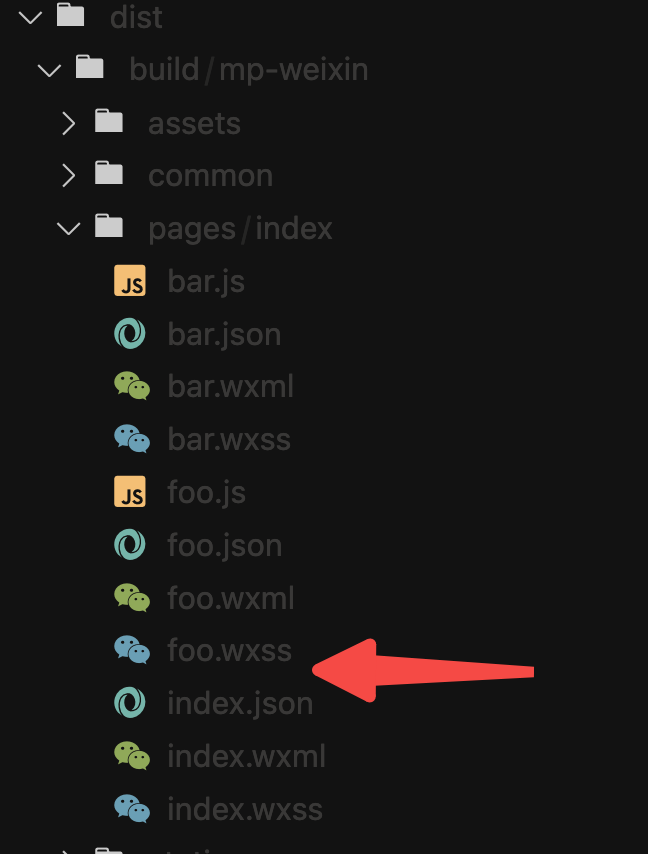648x854 pixels.
Task: Click the blue WeChat icon beside index.wxss
Action: point(132,808)
